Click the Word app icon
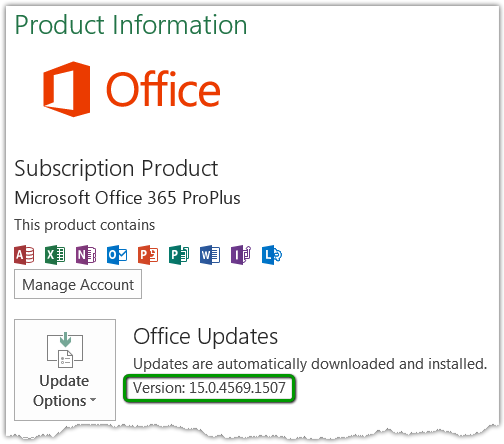Viewport: 504px width, 444px height. pos(210,255)
